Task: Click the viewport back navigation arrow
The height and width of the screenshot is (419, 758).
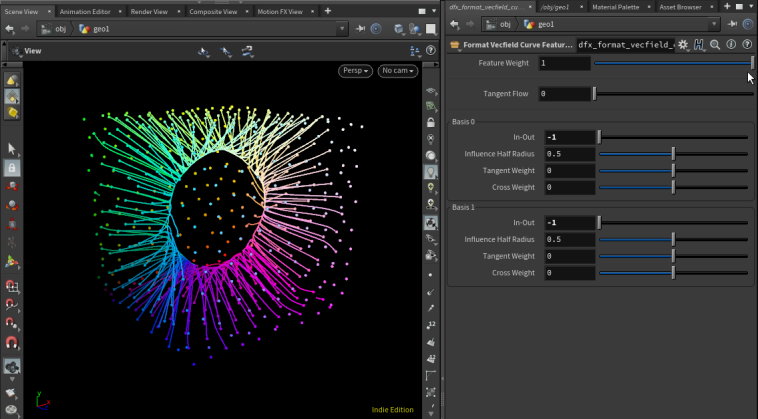Action: pyautogui.click(x=9, y=29)
